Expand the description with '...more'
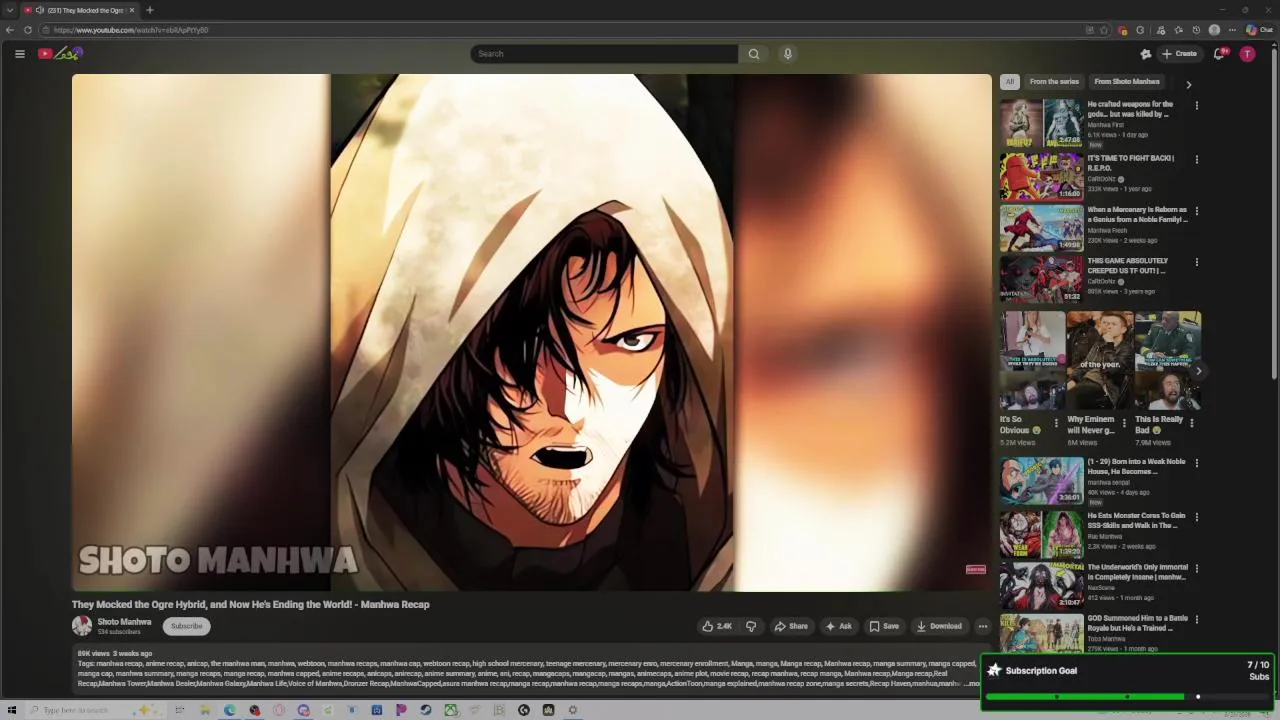 (x=973, y=684)
